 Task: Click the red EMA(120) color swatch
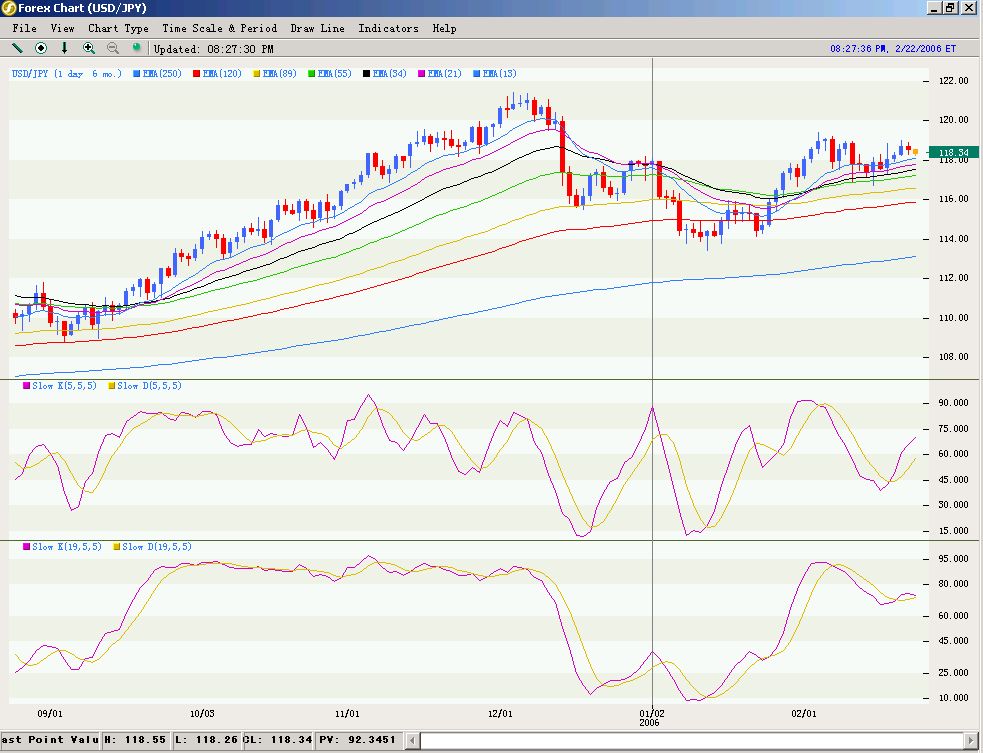coord(198,73)
